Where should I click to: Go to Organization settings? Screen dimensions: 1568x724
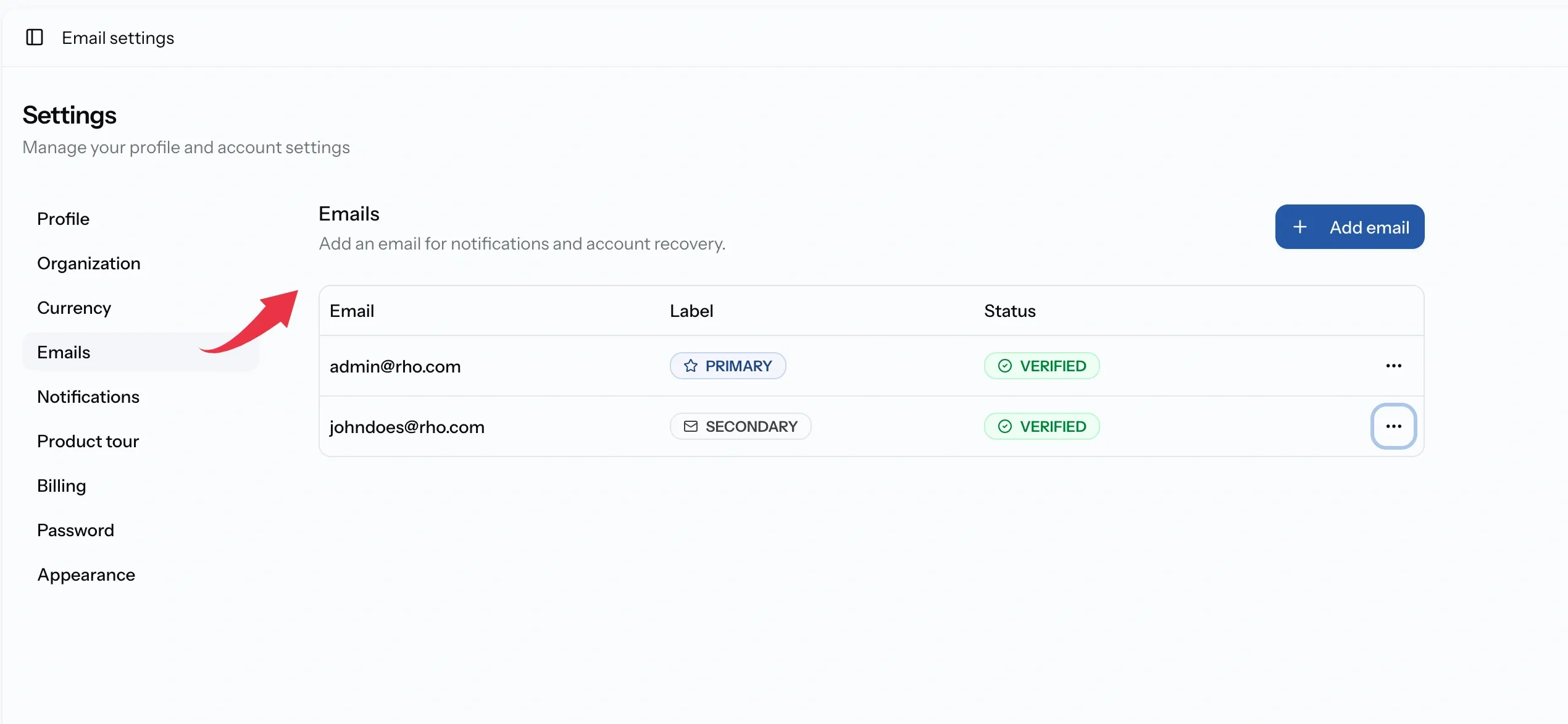pos(140,263)
